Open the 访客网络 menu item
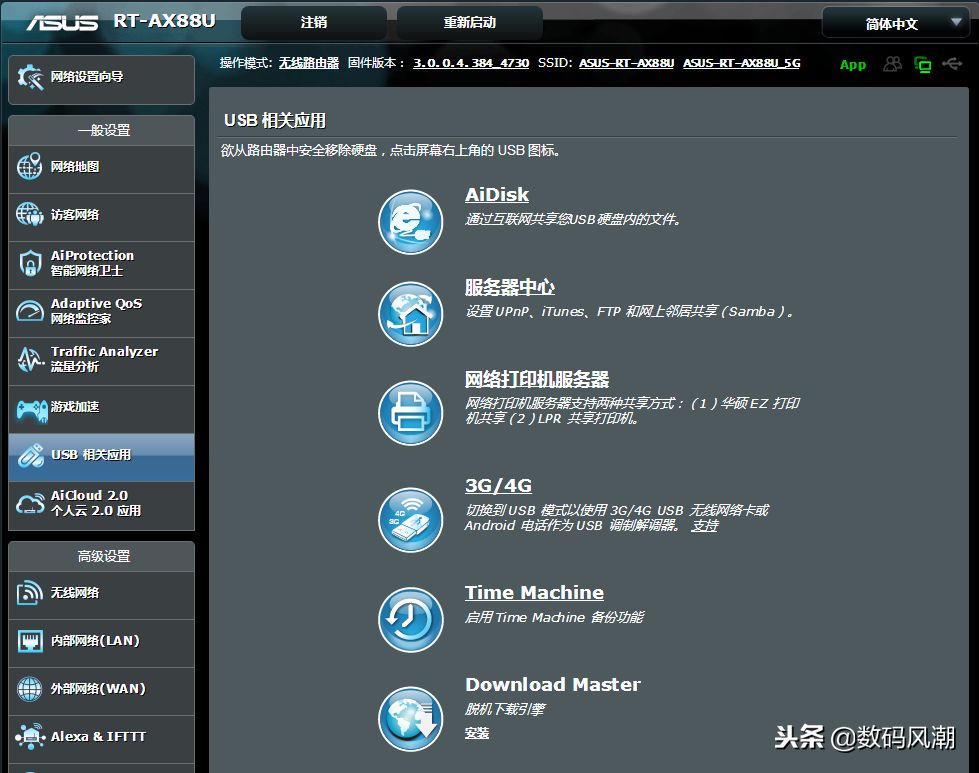 [102, 215]
